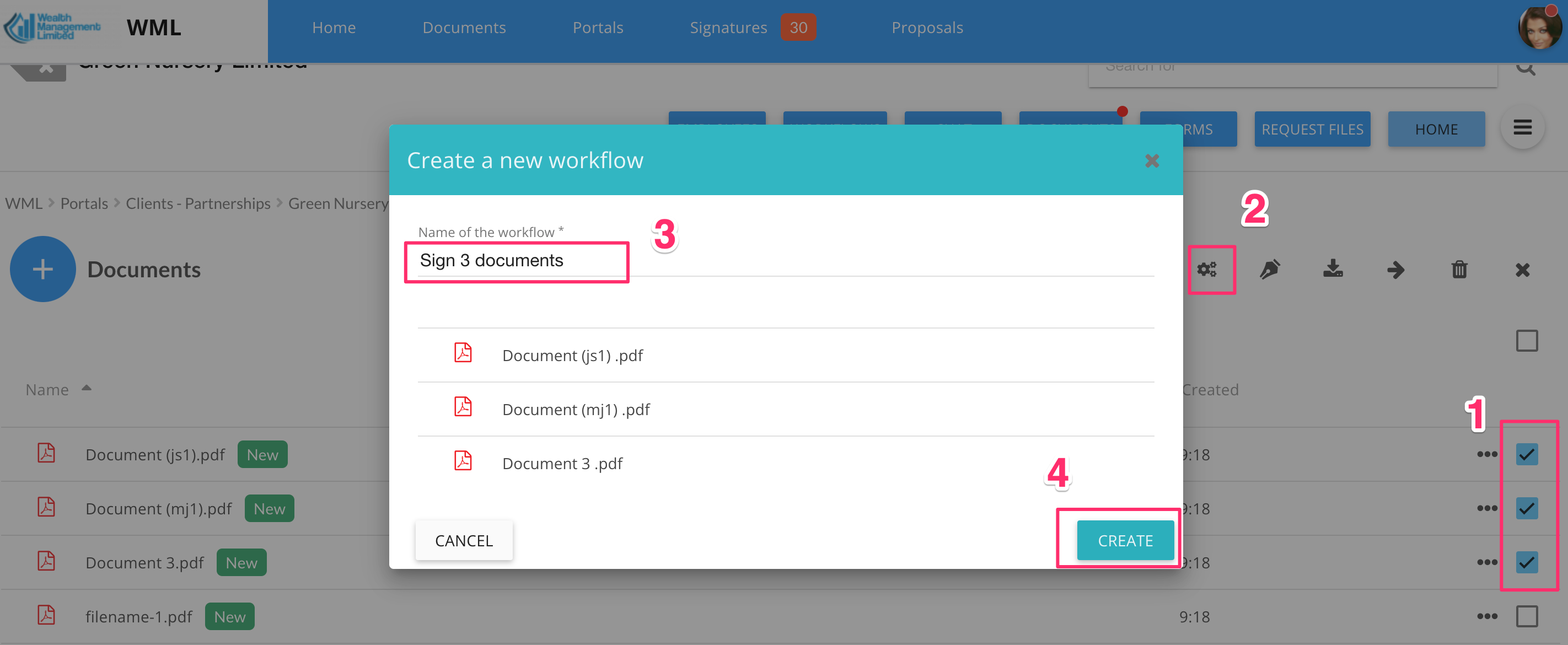Screen dimensions: 1568x645
Task: Sort by Name column arrow
Action: point(86,388)
